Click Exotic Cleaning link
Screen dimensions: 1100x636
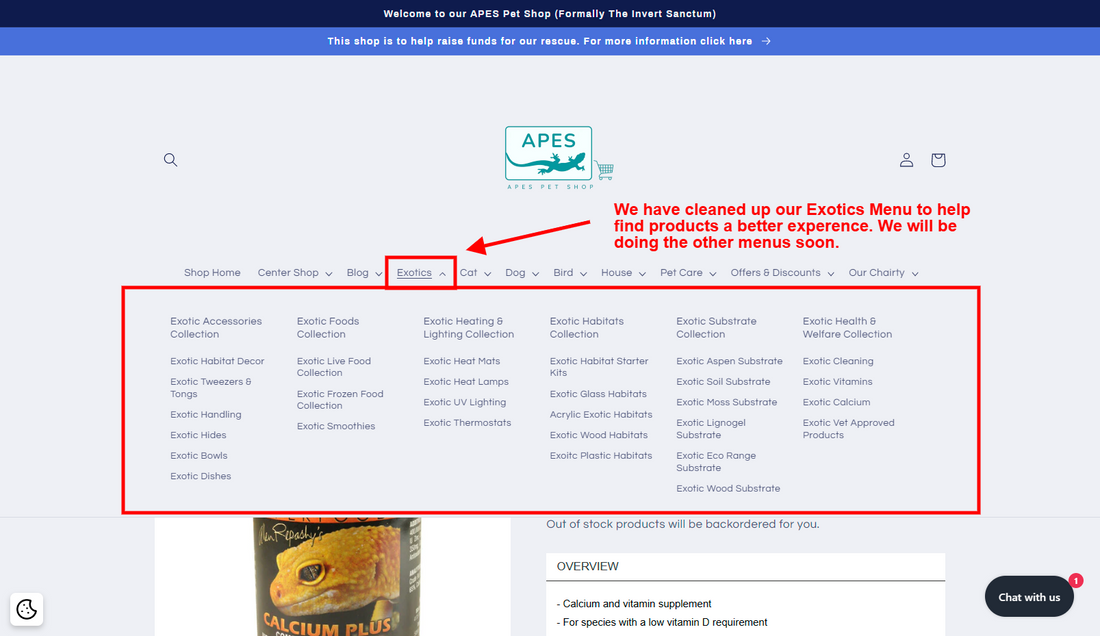838,361
